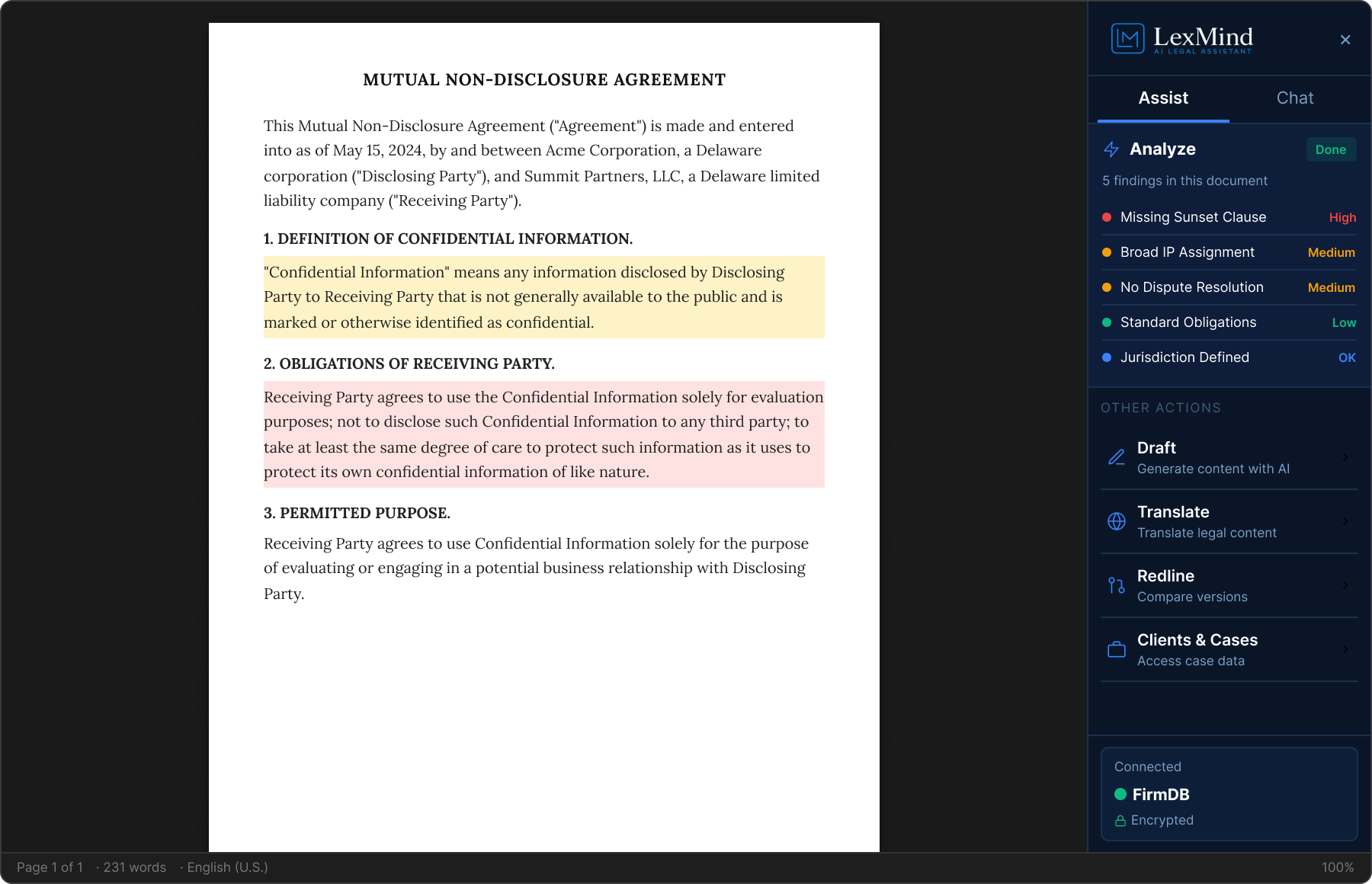Click the blue dot for Jurisdiction Defined
Image resolution: width=1372 pixels, height=884 pixels.
[x=1107, y=357]
